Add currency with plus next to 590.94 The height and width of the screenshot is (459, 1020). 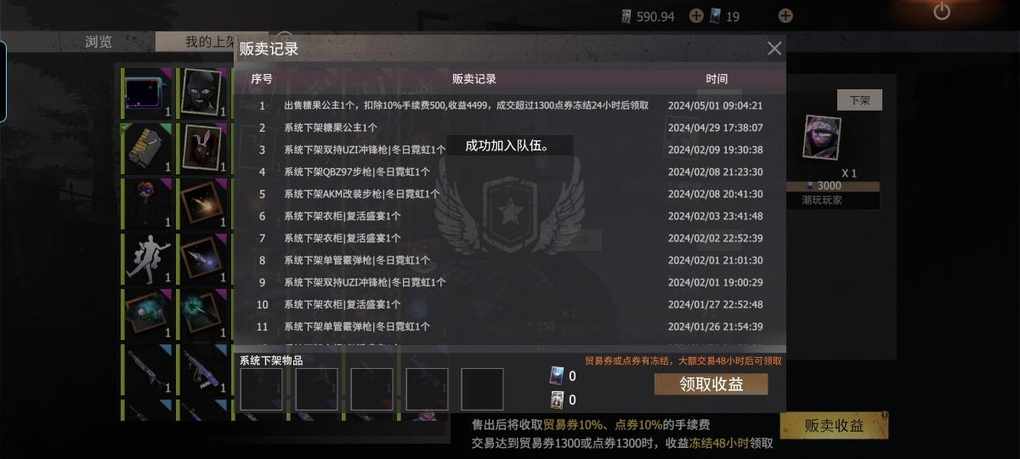tap(696, 16)
